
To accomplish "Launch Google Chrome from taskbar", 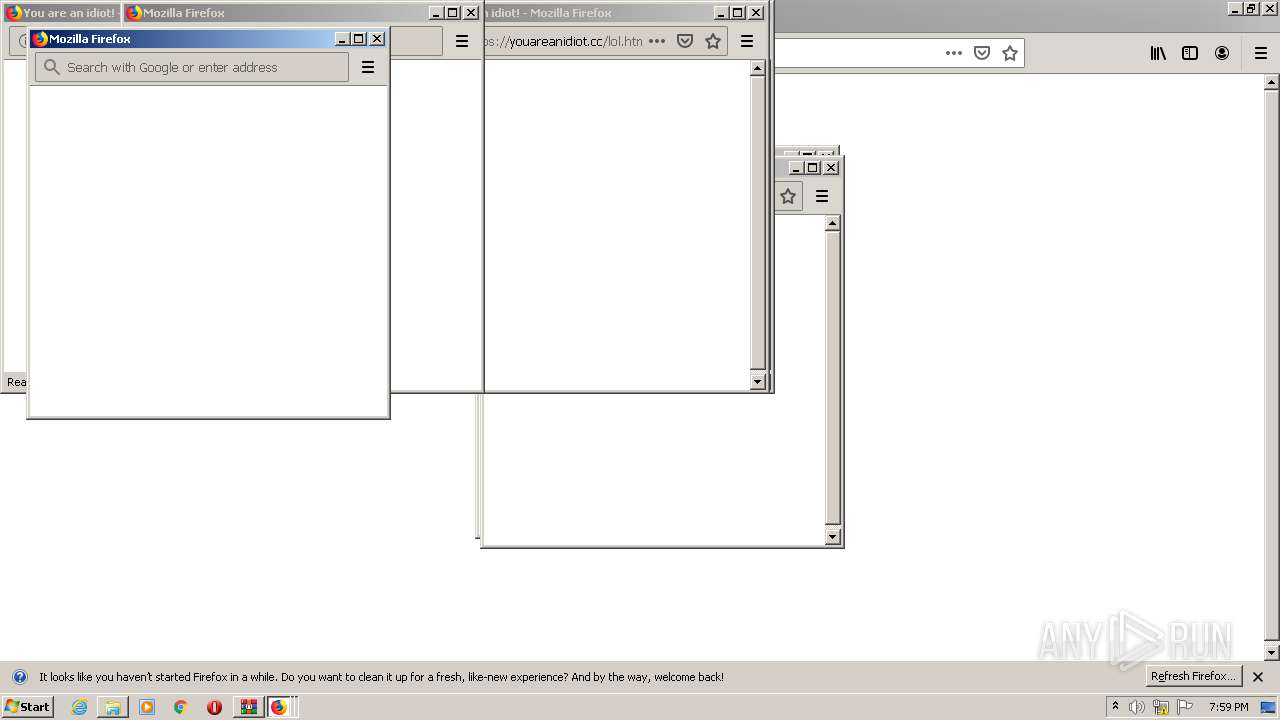I will click(x=181, y=707).
